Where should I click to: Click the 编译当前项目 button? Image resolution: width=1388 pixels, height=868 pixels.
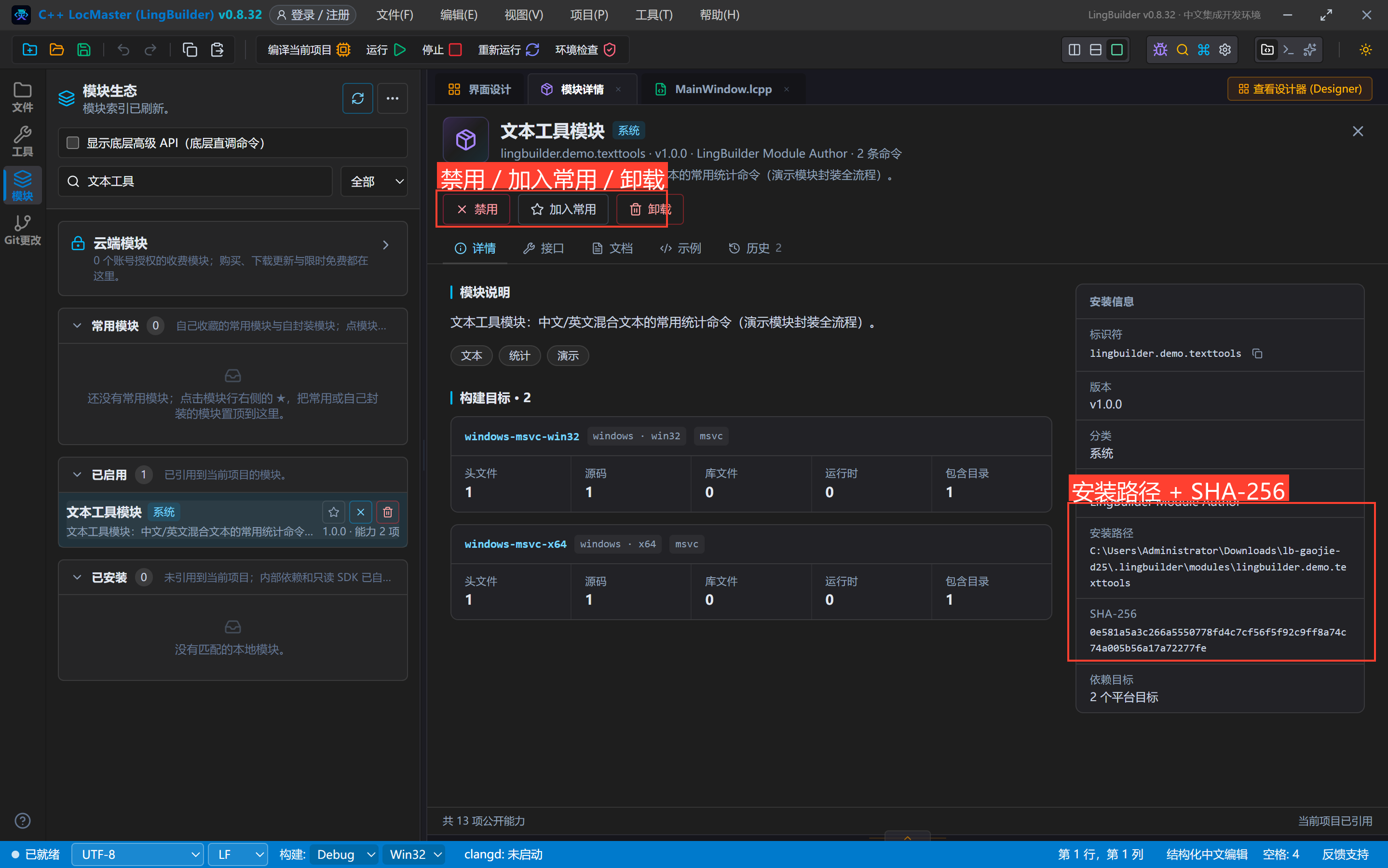309,50
